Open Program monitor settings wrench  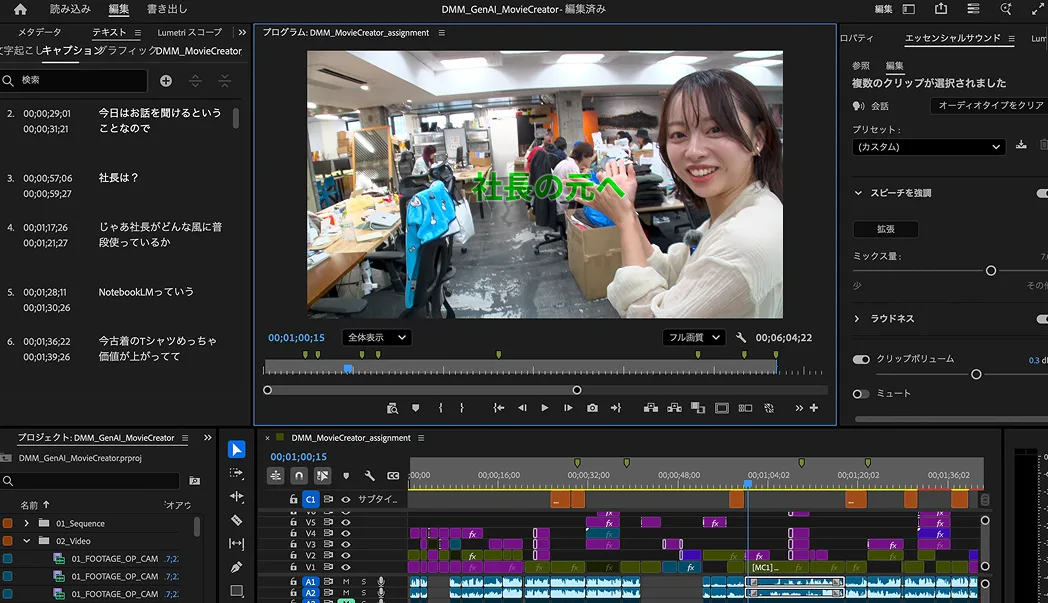[741, 338]
